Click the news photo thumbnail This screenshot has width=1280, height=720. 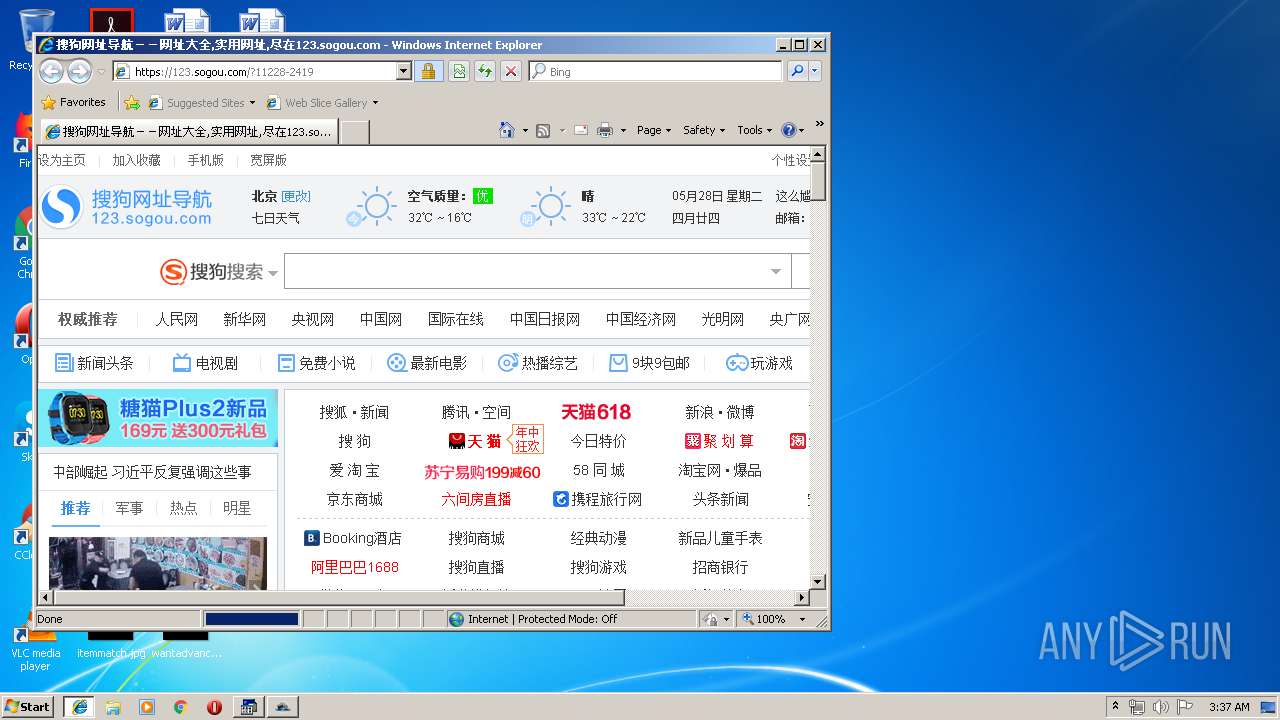[158, 563]
